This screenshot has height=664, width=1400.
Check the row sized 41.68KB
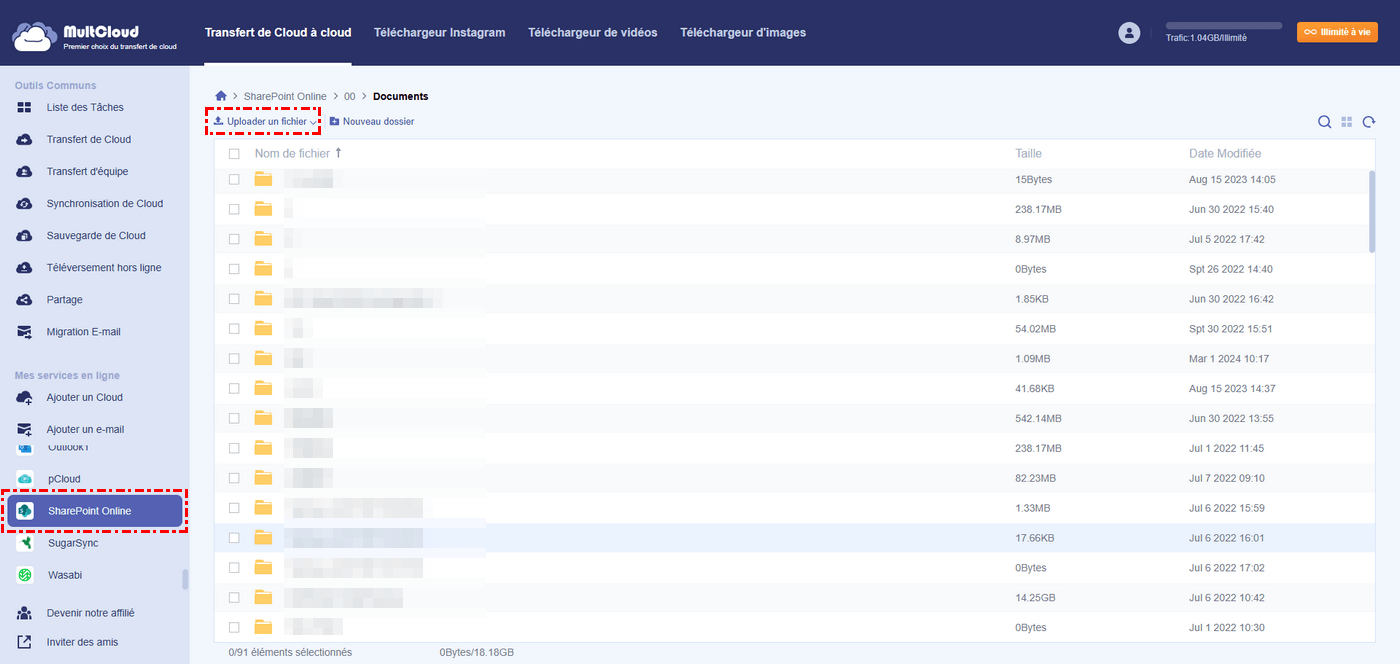tap(234, 388)
